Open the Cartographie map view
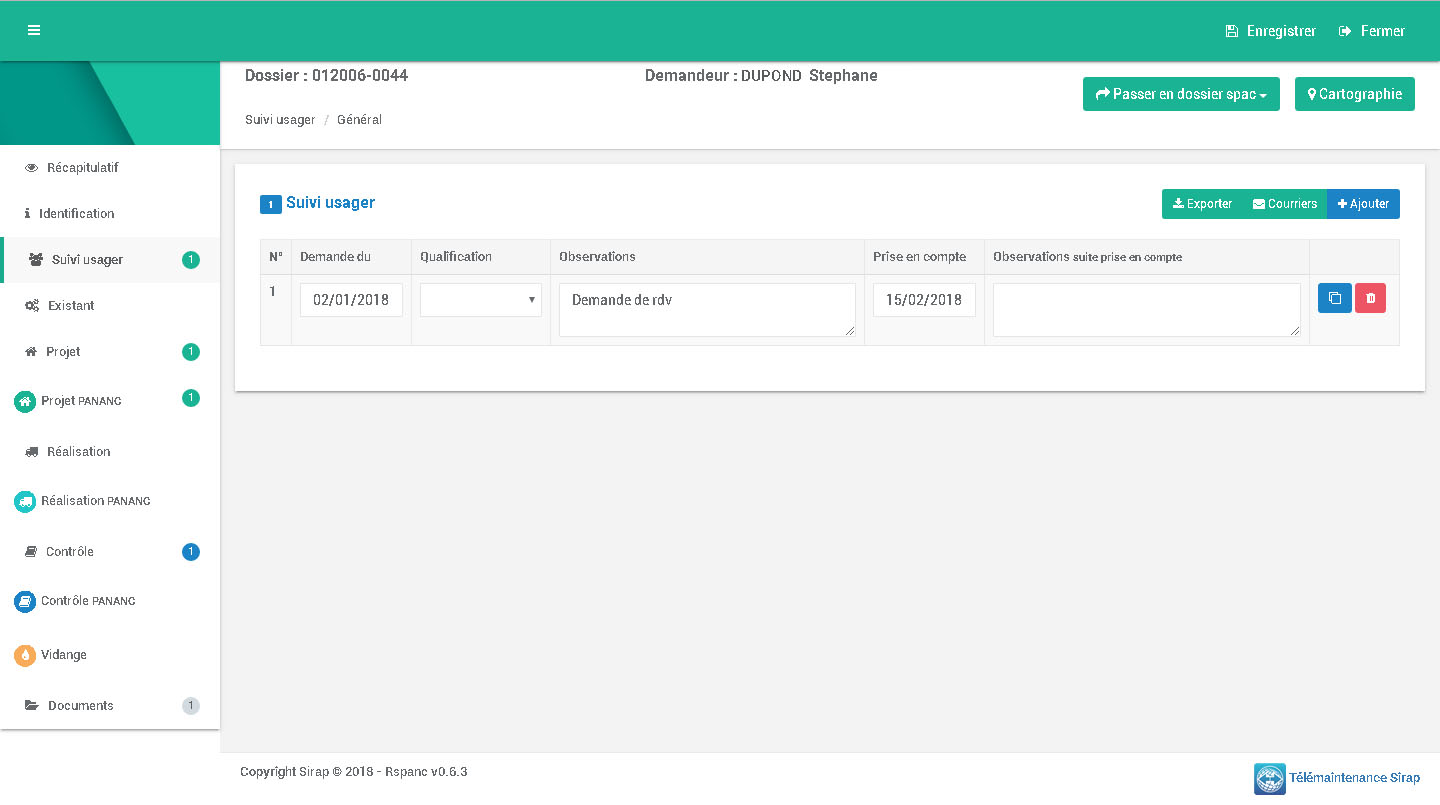The height and width of the screenshot is (805, 1440). point(1355,94)
